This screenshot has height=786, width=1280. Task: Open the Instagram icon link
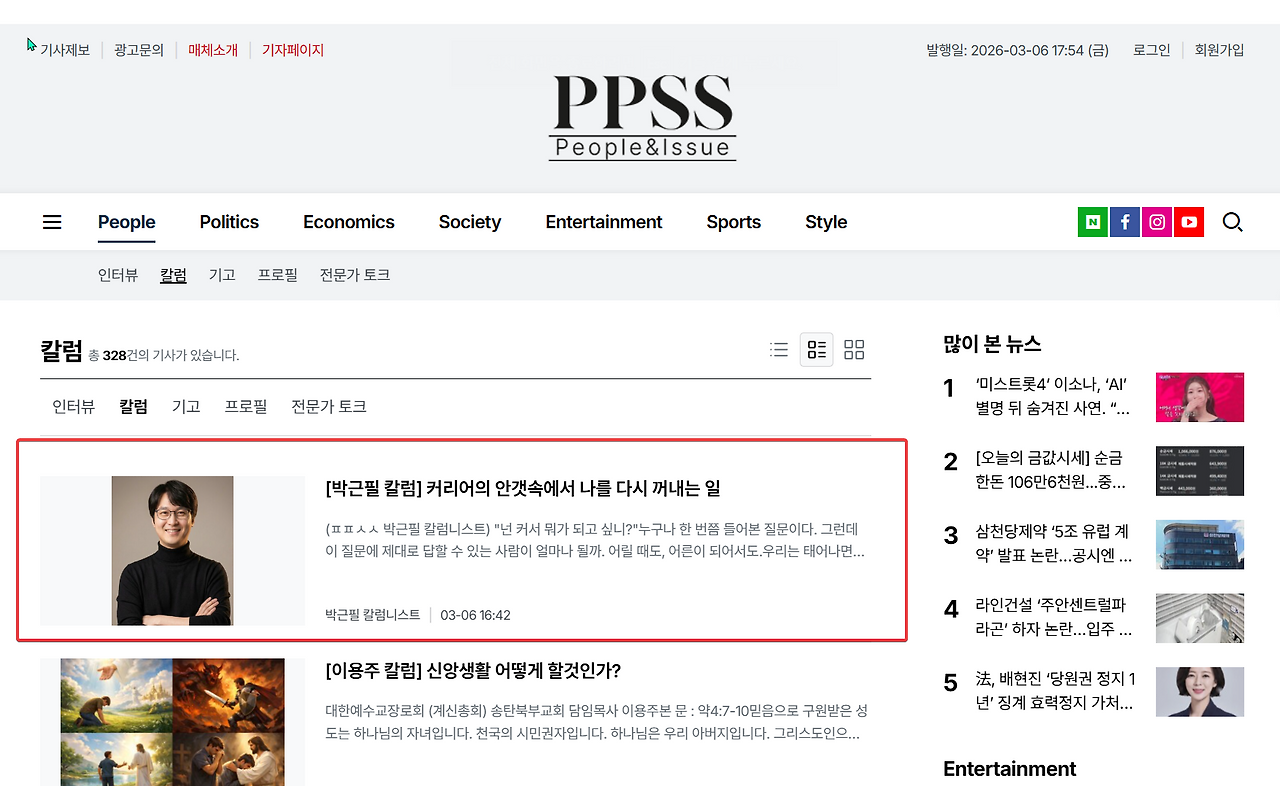point(1157,222)
